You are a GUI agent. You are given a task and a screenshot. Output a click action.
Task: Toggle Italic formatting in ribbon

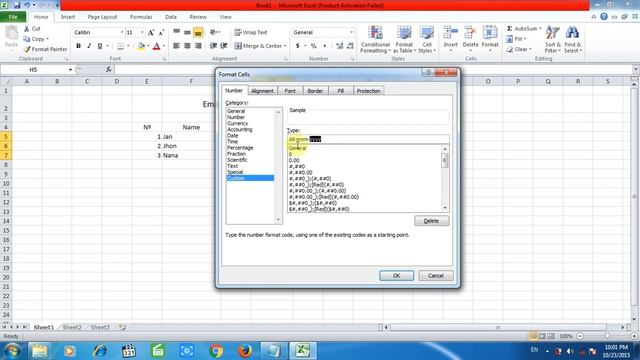(89, 46)
